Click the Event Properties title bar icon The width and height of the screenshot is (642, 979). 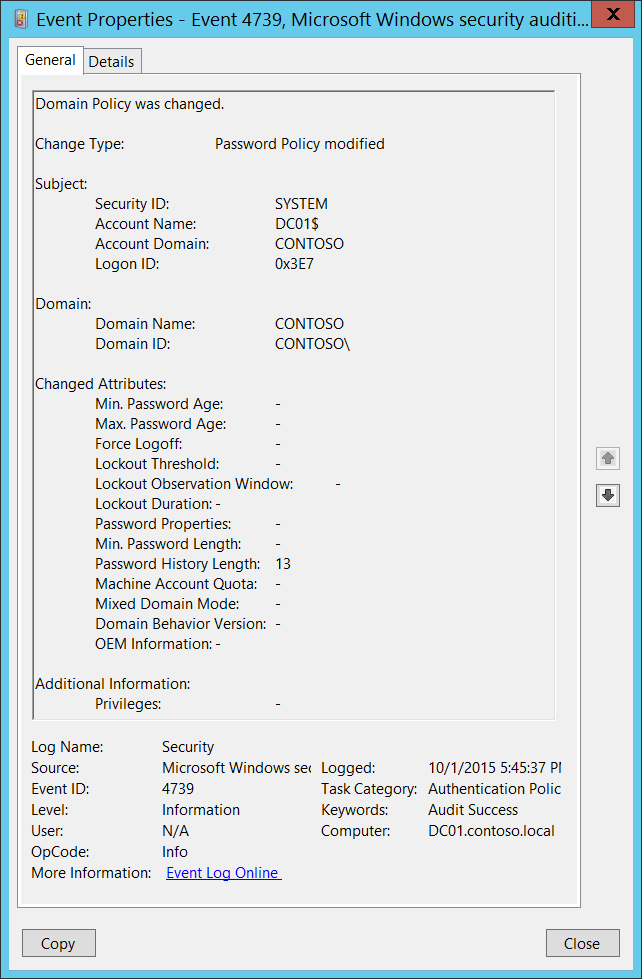pos(20,18)
